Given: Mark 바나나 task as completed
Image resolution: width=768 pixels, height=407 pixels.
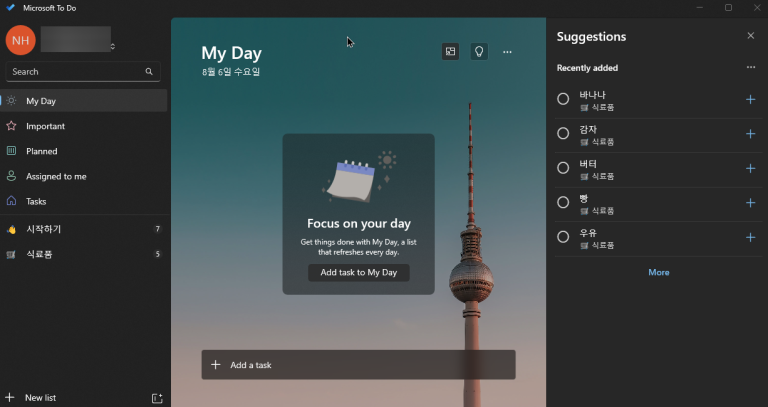Looking at the screenshot, I should click(x=563, y=99).
